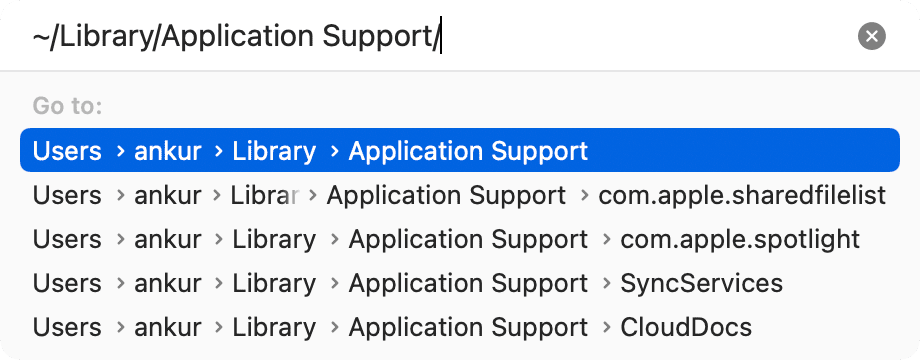920x360 pixels.
Task: Click 'Users' in the highlighted suggestion row
Action: point(67,151)
